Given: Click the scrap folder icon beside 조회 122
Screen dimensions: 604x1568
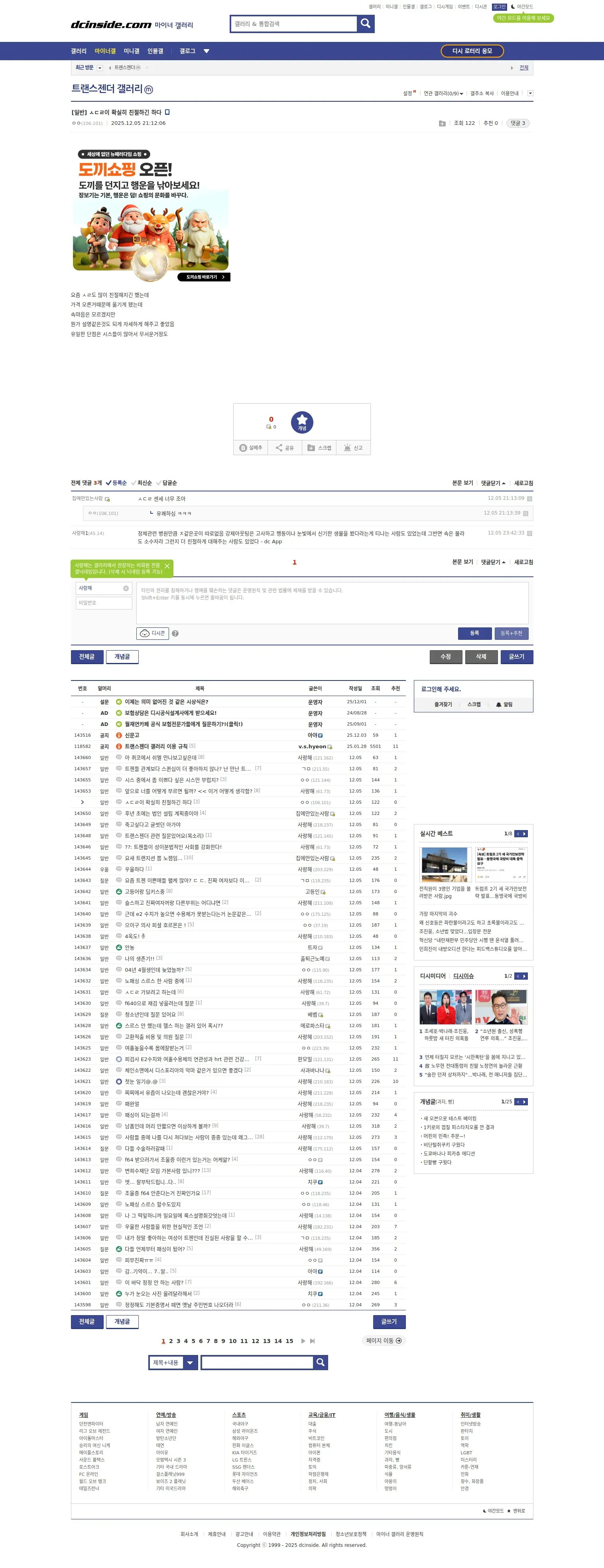Looking at the screenshot, I should [x=442, y=123].
